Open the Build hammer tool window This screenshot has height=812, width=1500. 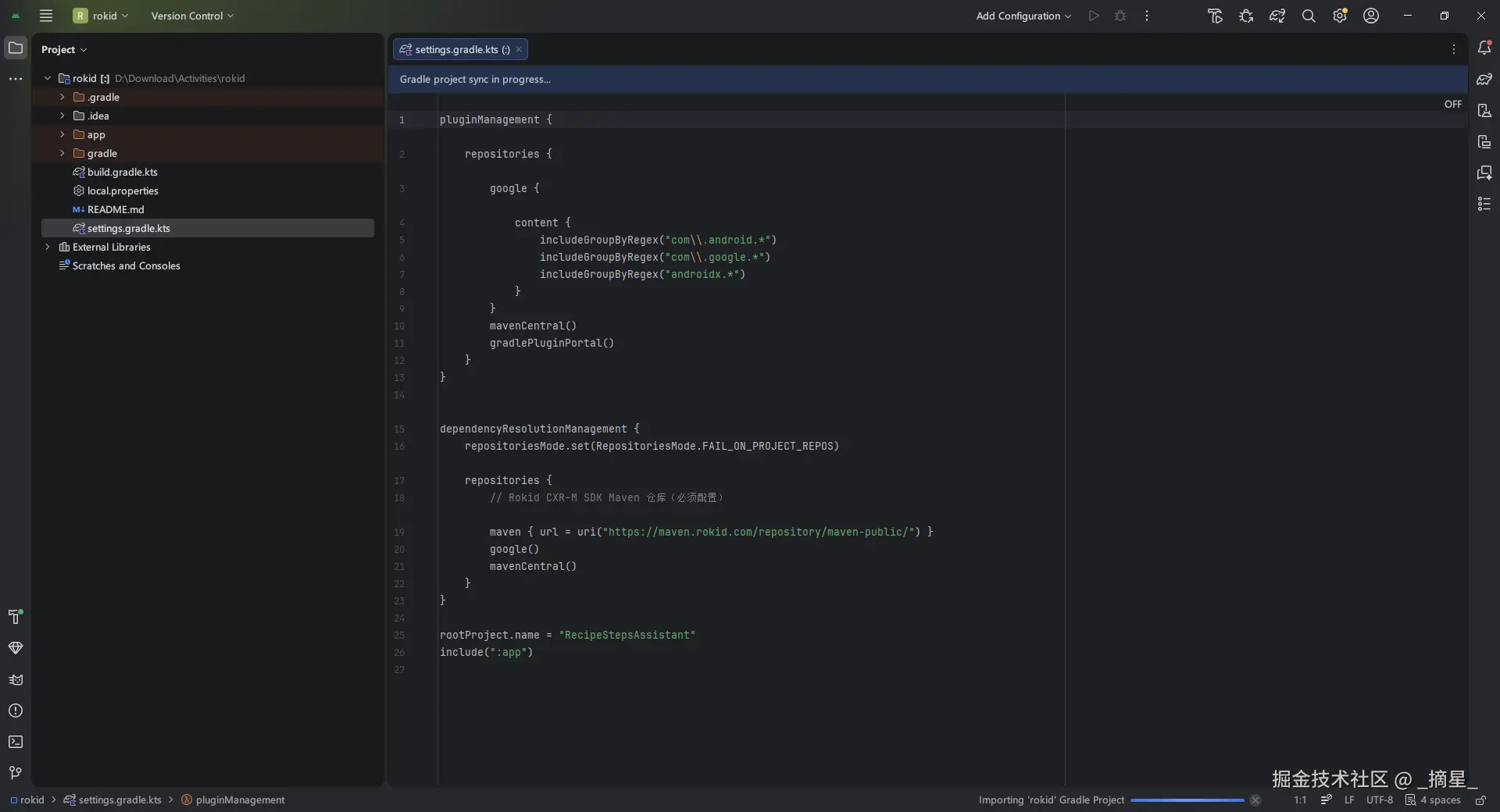pos(16,617)
